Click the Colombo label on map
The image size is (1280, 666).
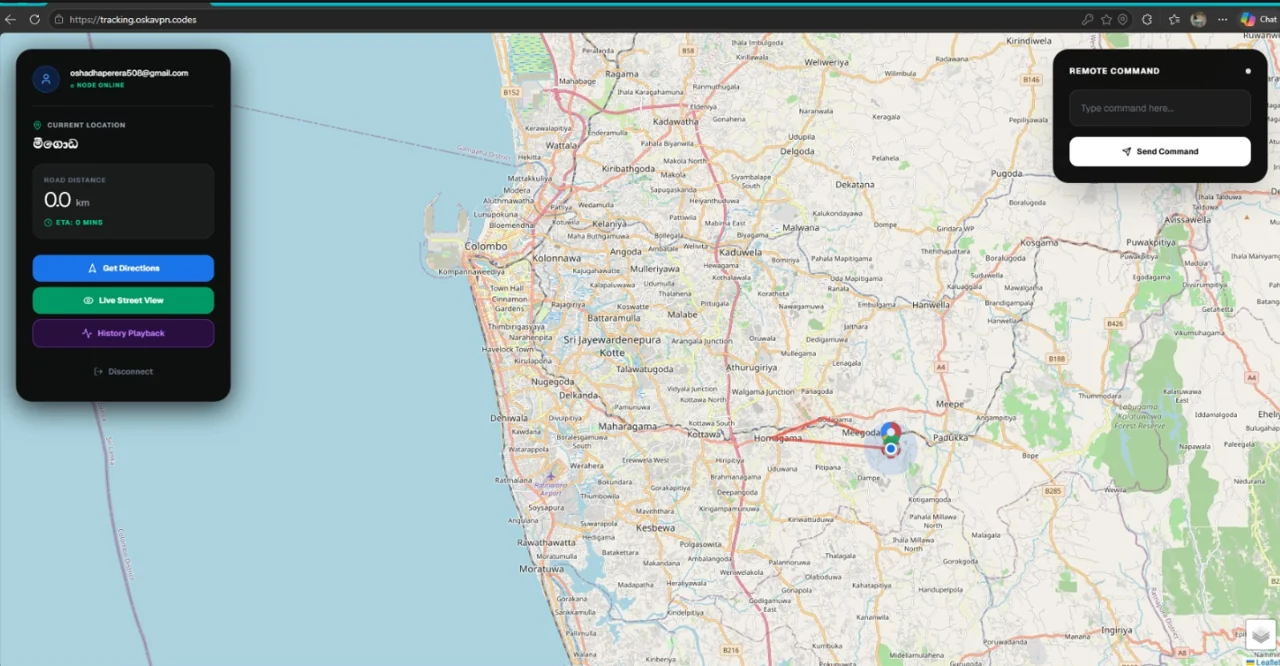coord(486,246)
